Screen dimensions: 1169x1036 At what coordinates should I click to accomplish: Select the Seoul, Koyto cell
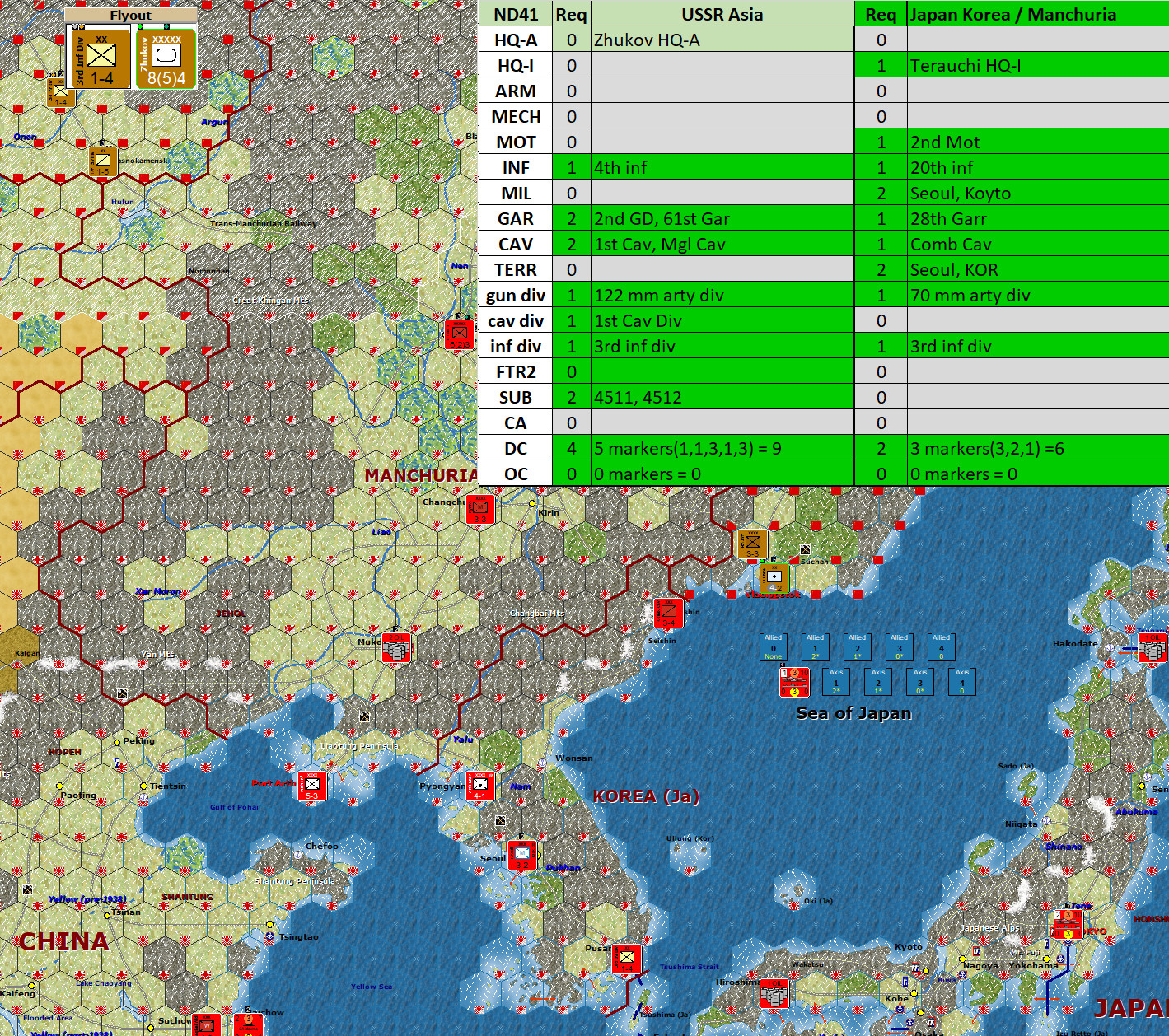pyautogui.click(x=1038, y=193)
